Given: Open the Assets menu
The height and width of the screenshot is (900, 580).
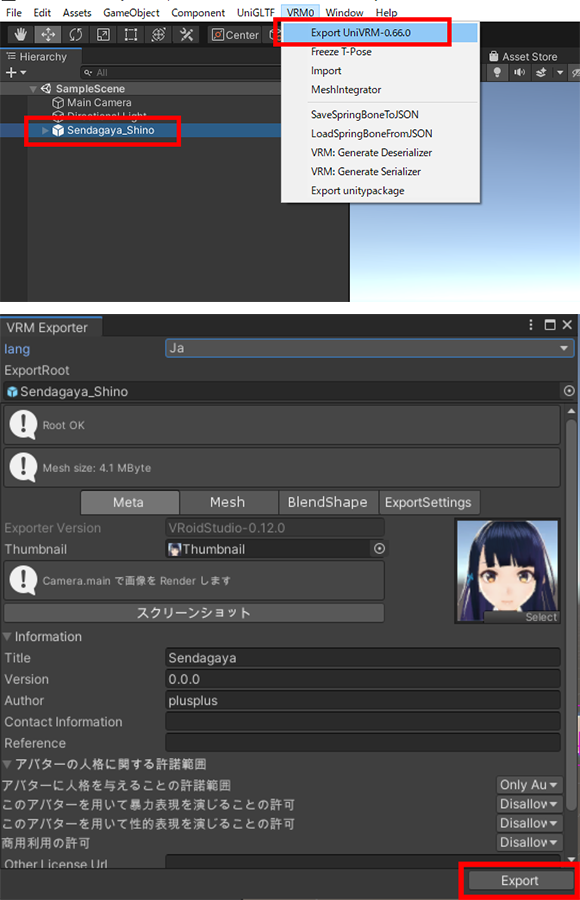Looking at the screenshot, I should (77, 13).
